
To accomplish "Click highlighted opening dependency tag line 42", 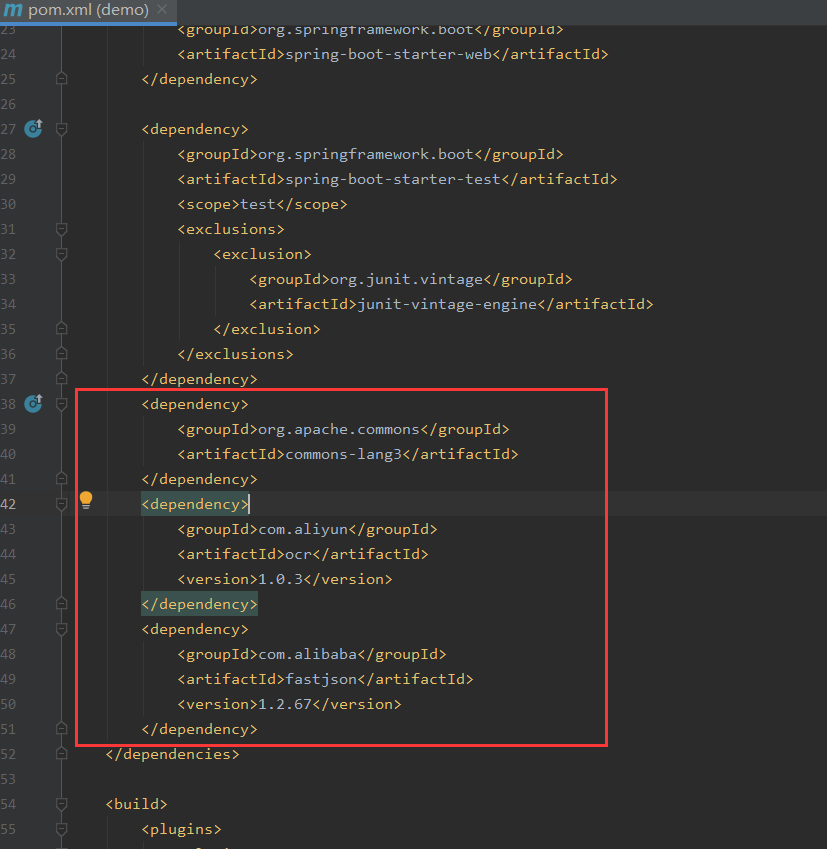I will [195, 504].
